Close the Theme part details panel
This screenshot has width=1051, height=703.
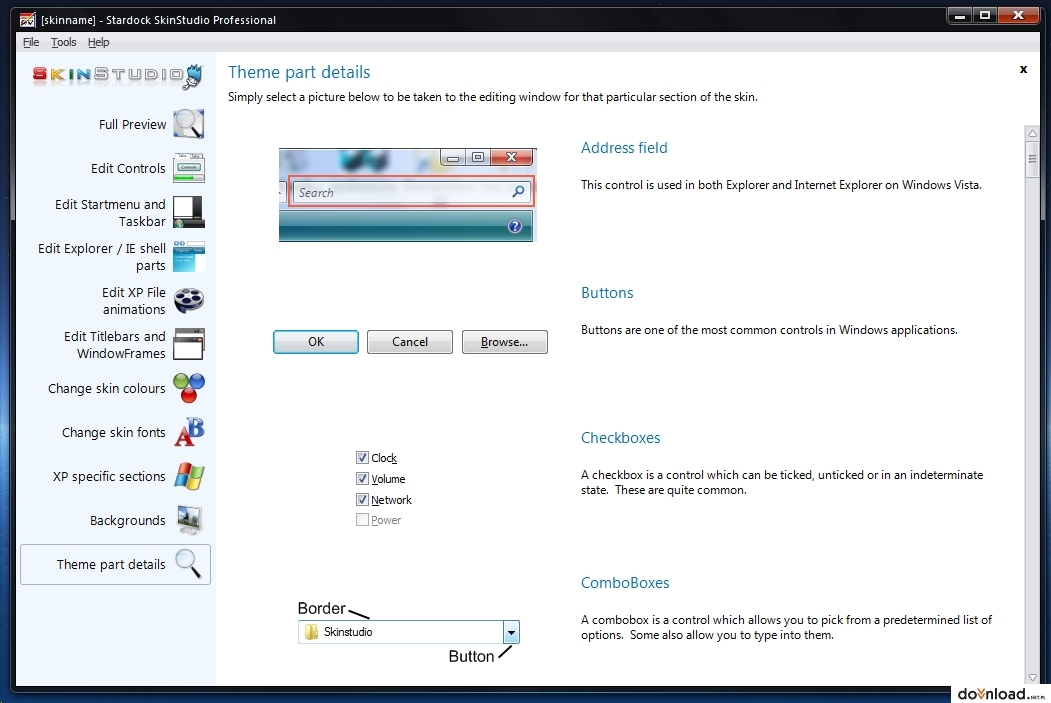click(1023, 69)
